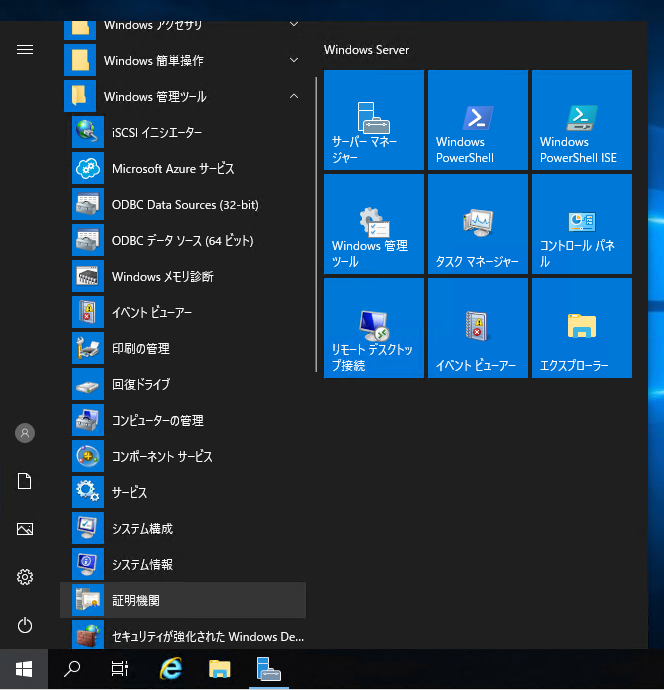Expand the Windows 簡単操作 folder chevron
Screen dimensions: 664x690
(294, 60)
